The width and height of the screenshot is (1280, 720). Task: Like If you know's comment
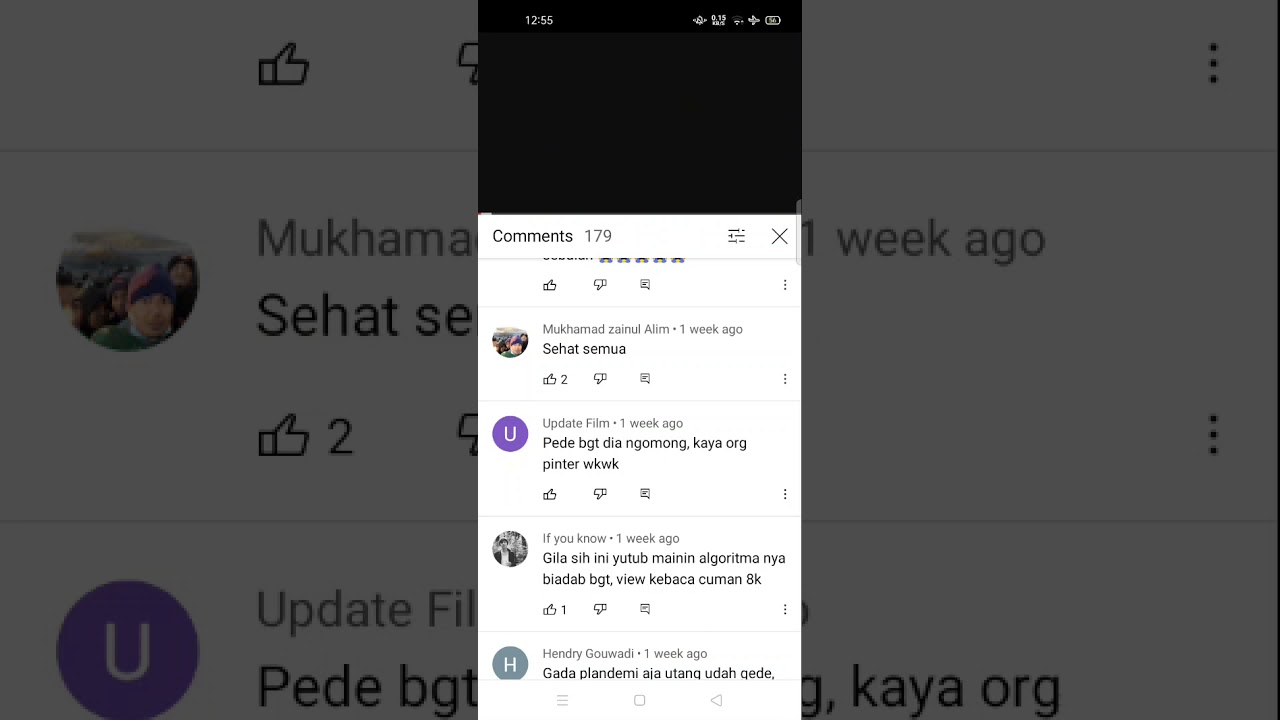(550, 609)
